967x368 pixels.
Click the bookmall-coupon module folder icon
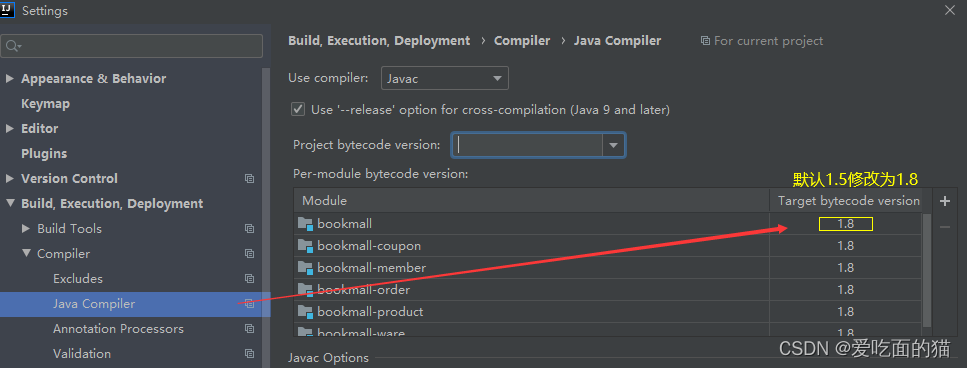pos(305,245)
